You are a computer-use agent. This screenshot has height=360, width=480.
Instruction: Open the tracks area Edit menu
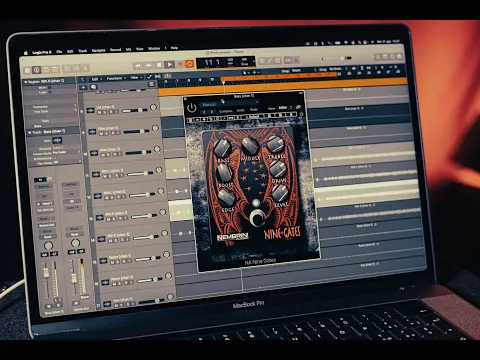coord(96,79)
